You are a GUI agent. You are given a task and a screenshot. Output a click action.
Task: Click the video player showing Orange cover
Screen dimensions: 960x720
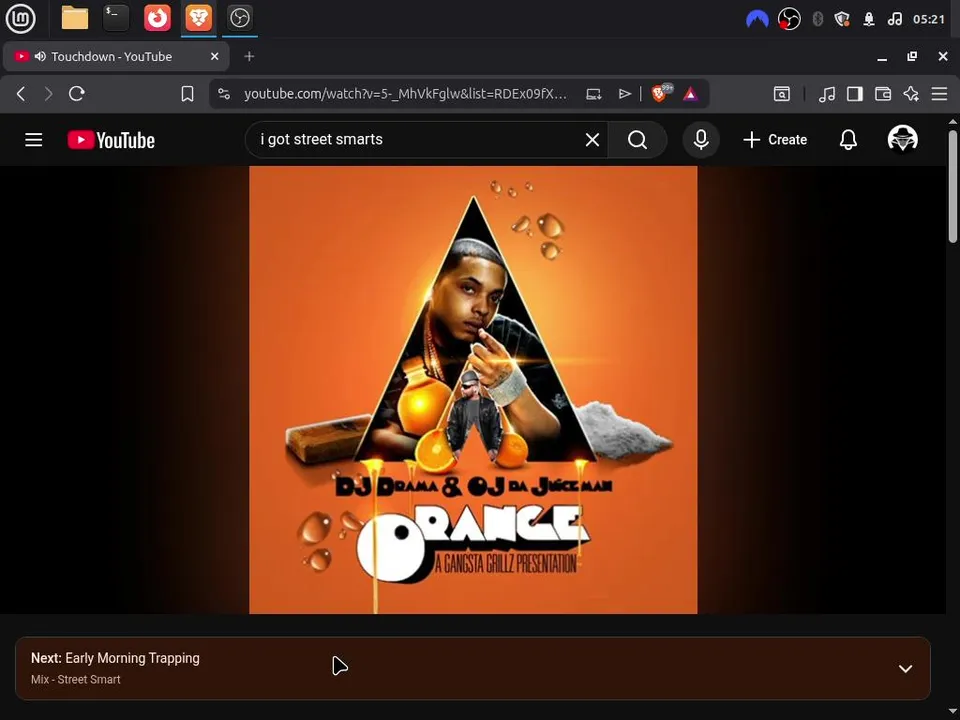473,390
